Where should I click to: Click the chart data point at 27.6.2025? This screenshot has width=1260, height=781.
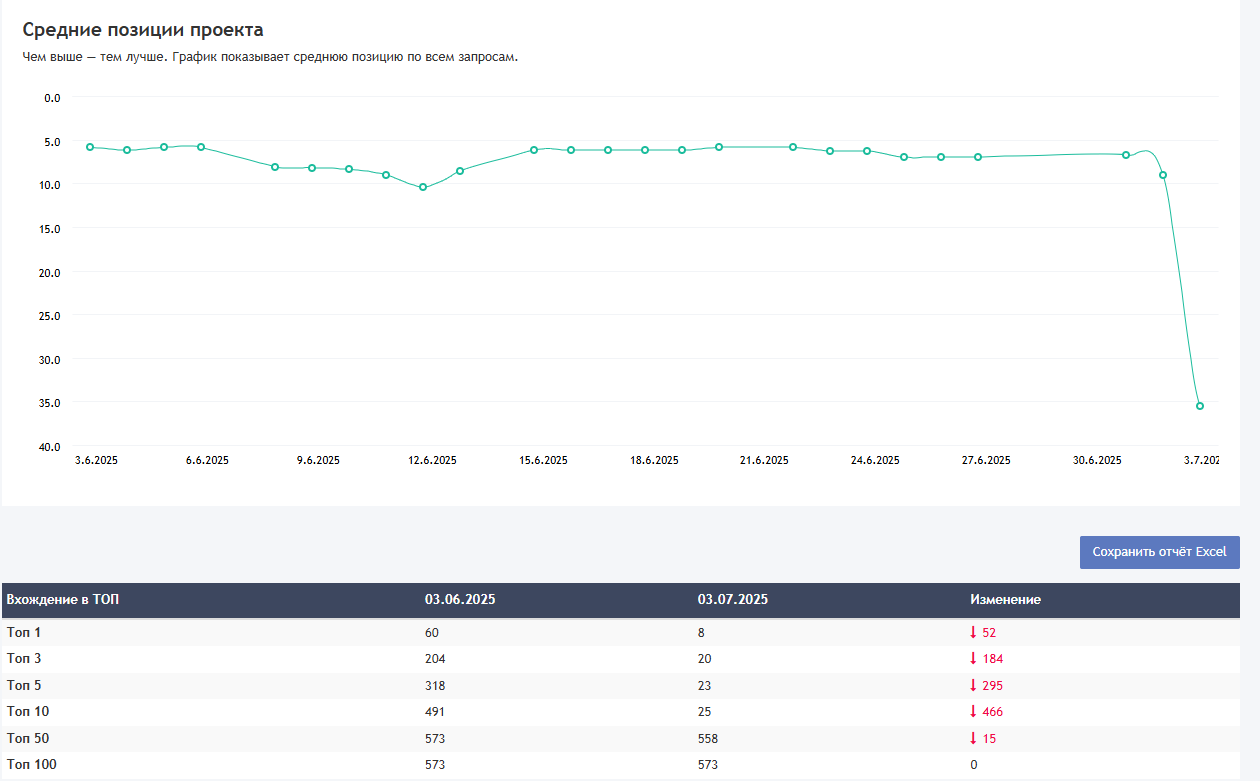tap(978, 157)
